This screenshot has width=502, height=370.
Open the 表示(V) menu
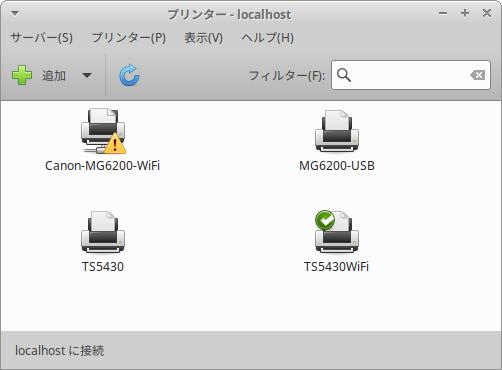(203, 38)
